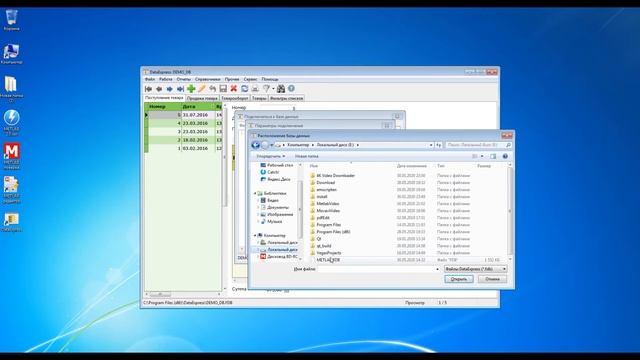Click Отмена button in file dialog

point(492,279)
